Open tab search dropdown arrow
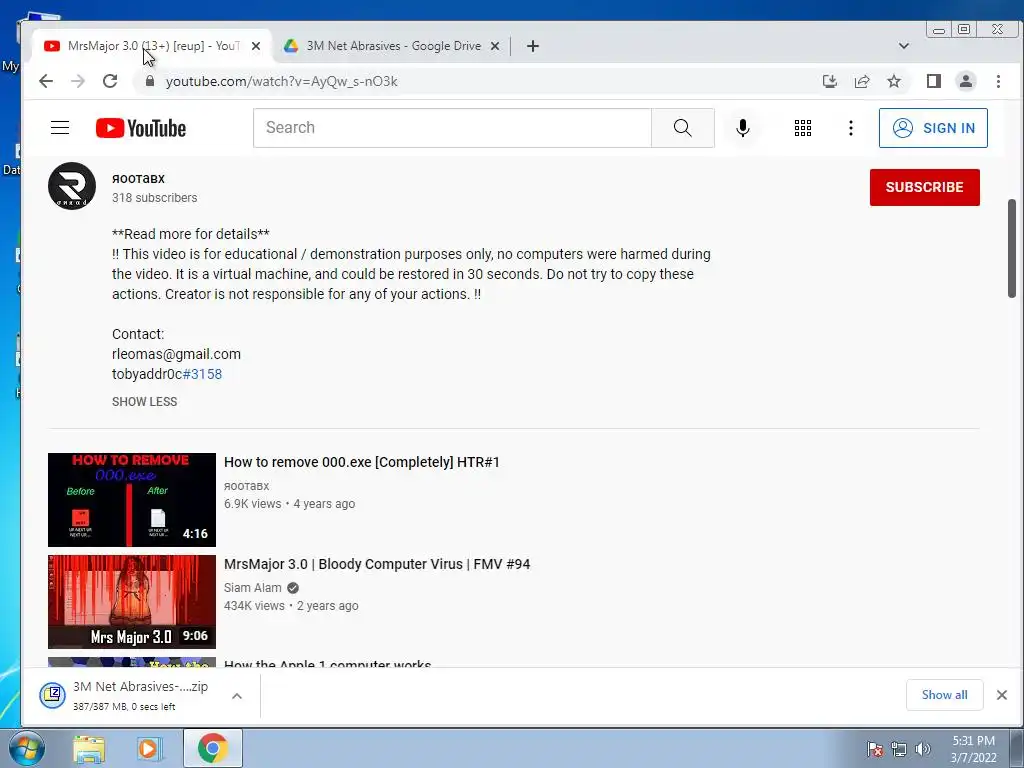Image resolution: width=1024 pixels, height=768 pixels. pos(904,46)
